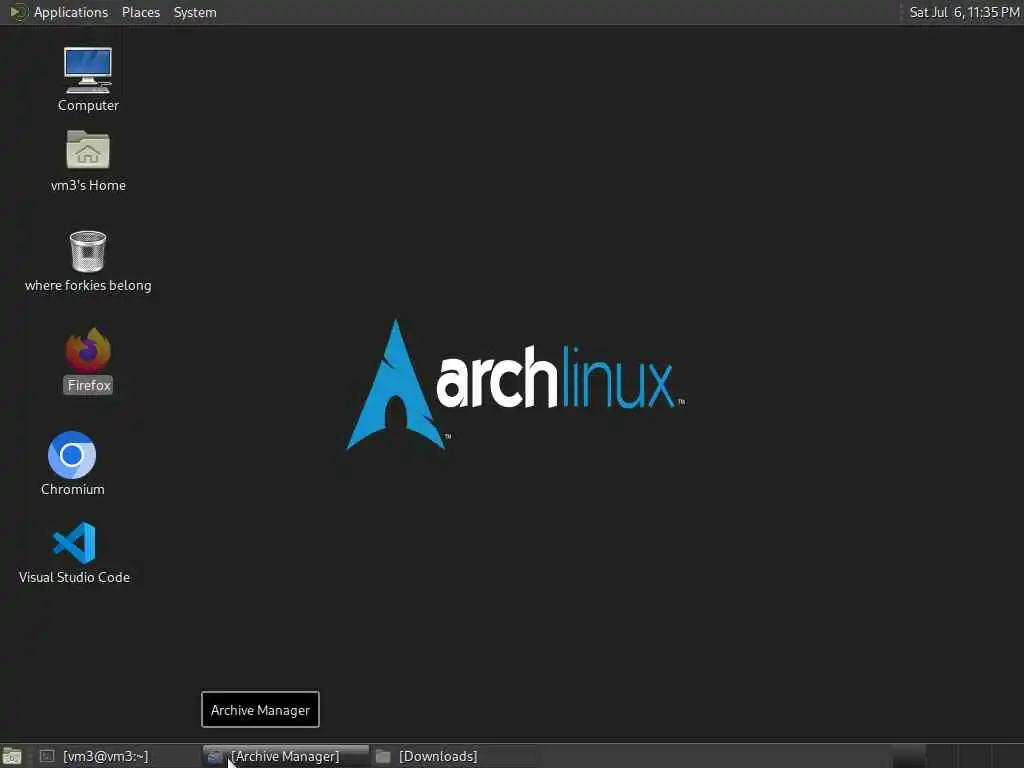This screenshot has width=1024, height=768.
Task: Click the show desktop button in bottom panel
Action: (x=12, y=756)
